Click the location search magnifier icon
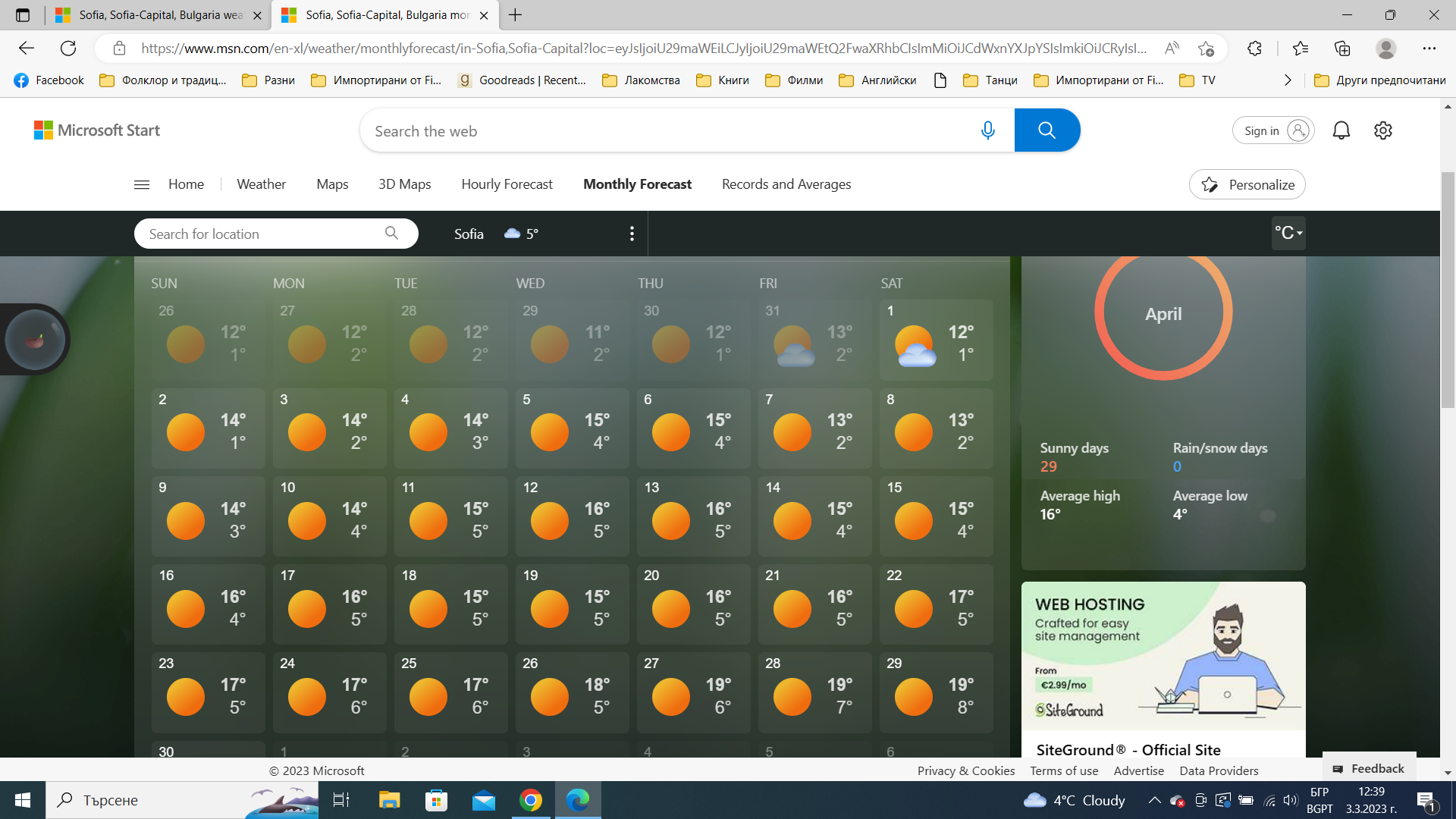 [x=391, y=234]
